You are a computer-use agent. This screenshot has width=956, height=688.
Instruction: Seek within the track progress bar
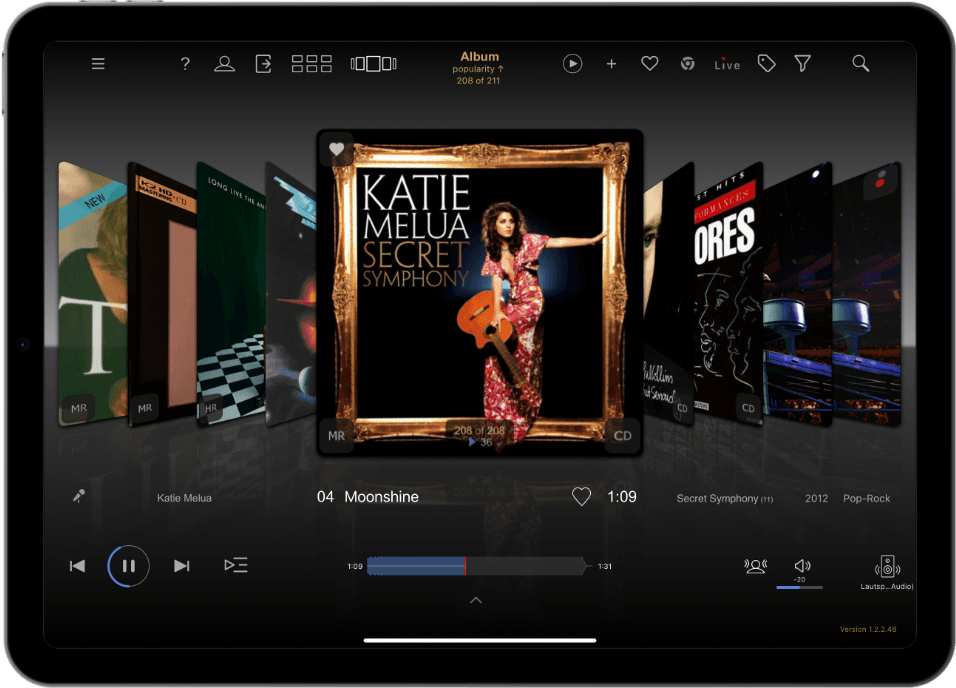[479, 566]
